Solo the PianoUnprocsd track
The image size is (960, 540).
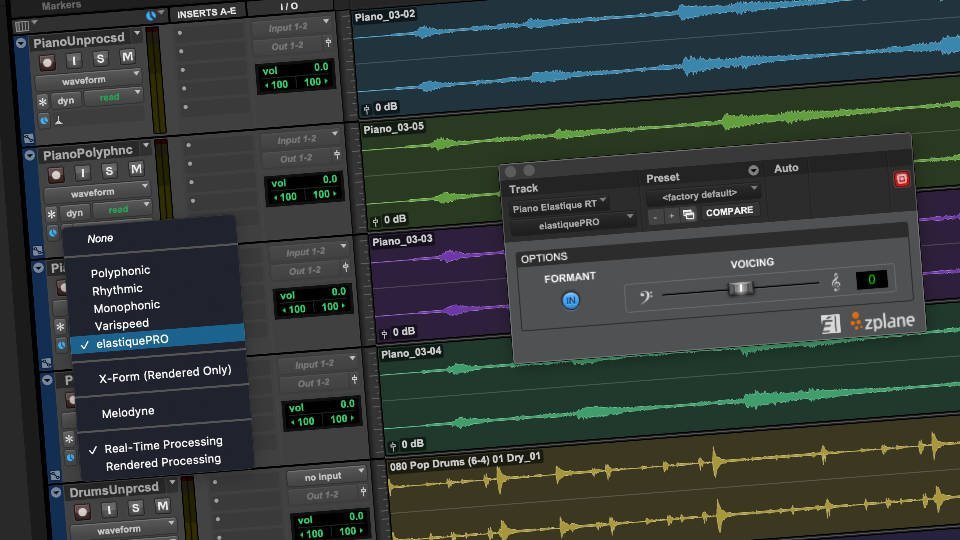coord(100,59)
